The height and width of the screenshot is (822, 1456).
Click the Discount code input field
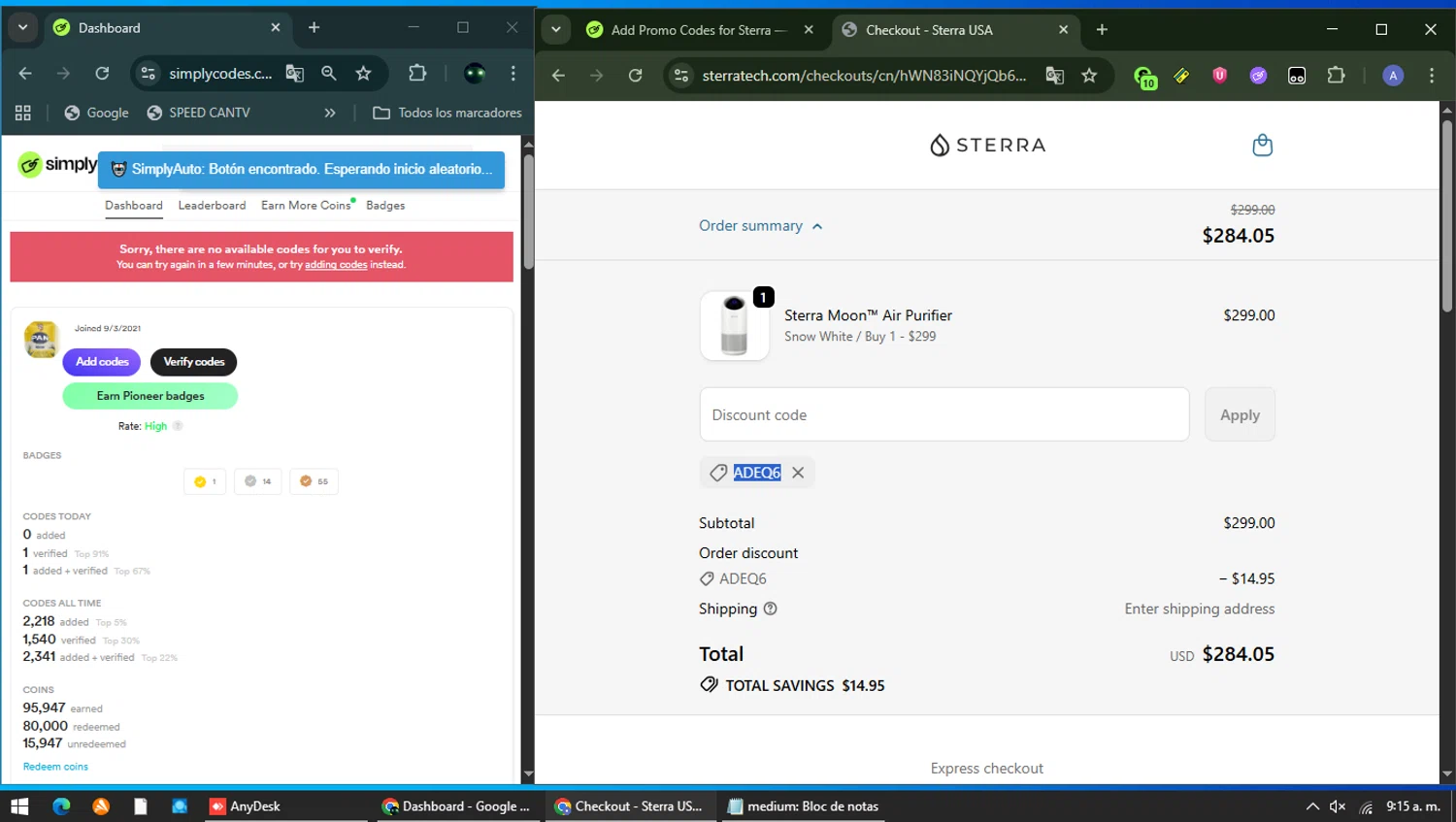point(943,414)
